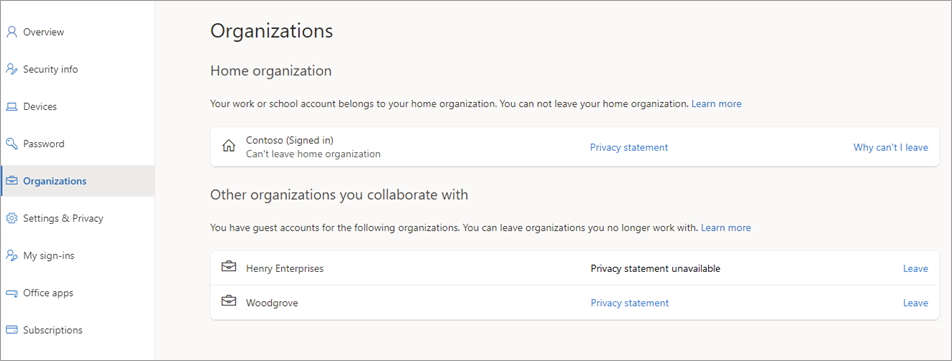Click the Organizations page heading
This screenshot has width=952, height=361.
271,32
